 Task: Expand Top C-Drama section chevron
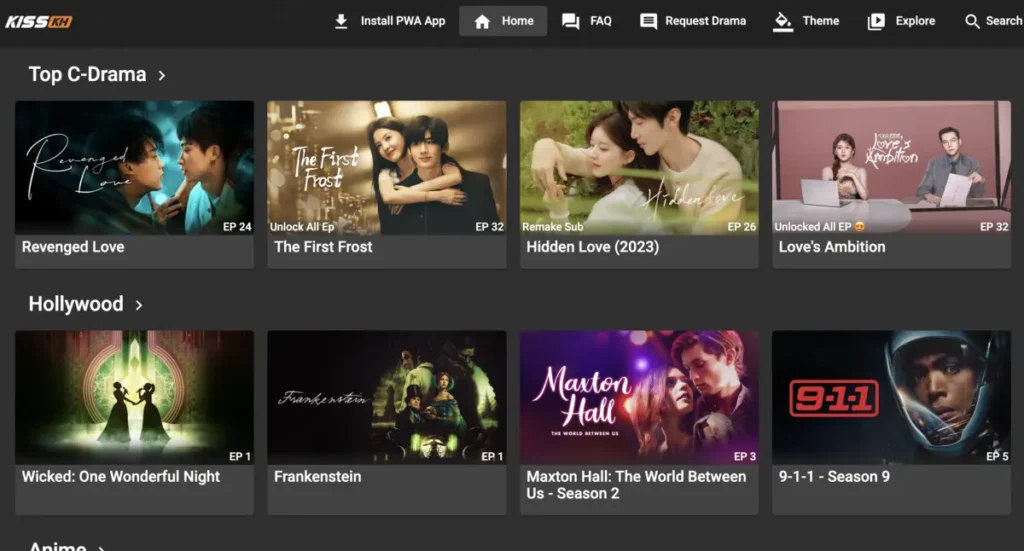(x=162, y=75)
